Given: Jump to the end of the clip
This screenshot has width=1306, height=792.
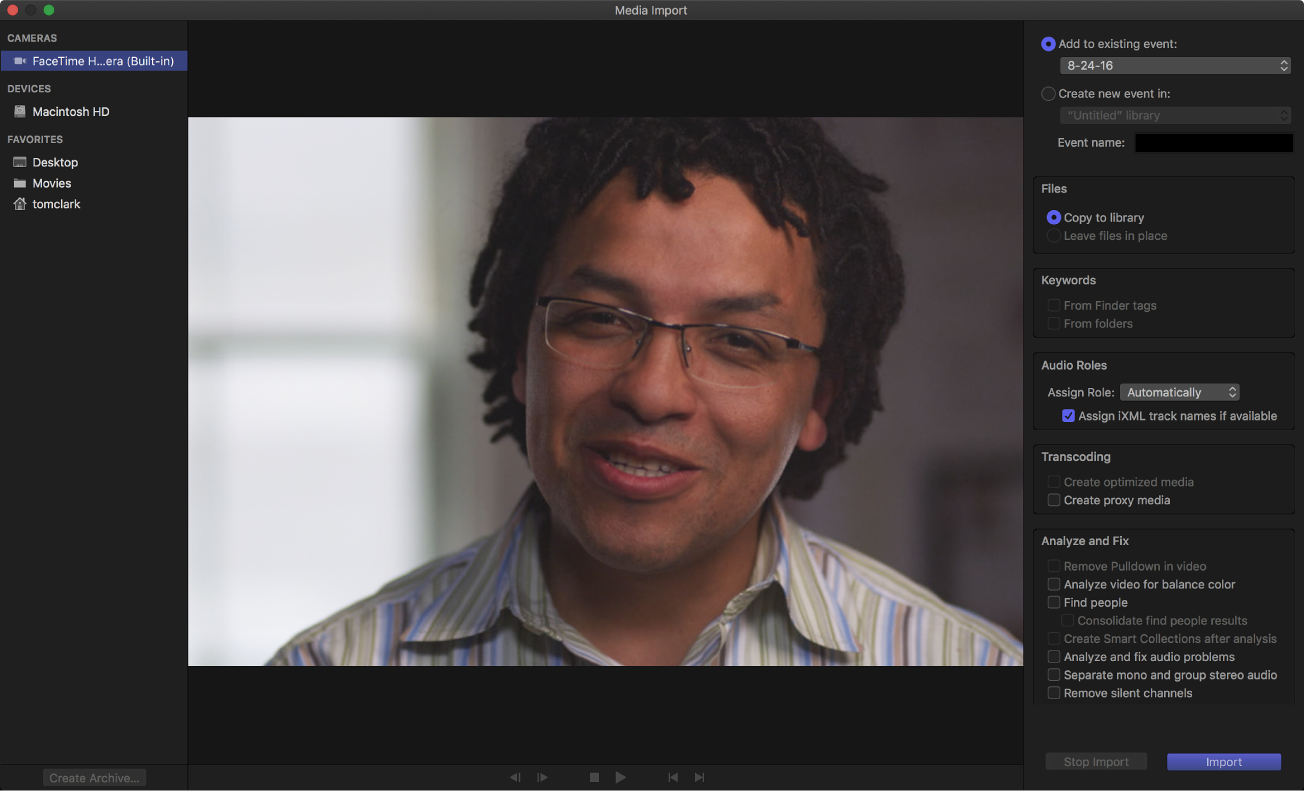Looking at the screenshot, I should (698, 777).
